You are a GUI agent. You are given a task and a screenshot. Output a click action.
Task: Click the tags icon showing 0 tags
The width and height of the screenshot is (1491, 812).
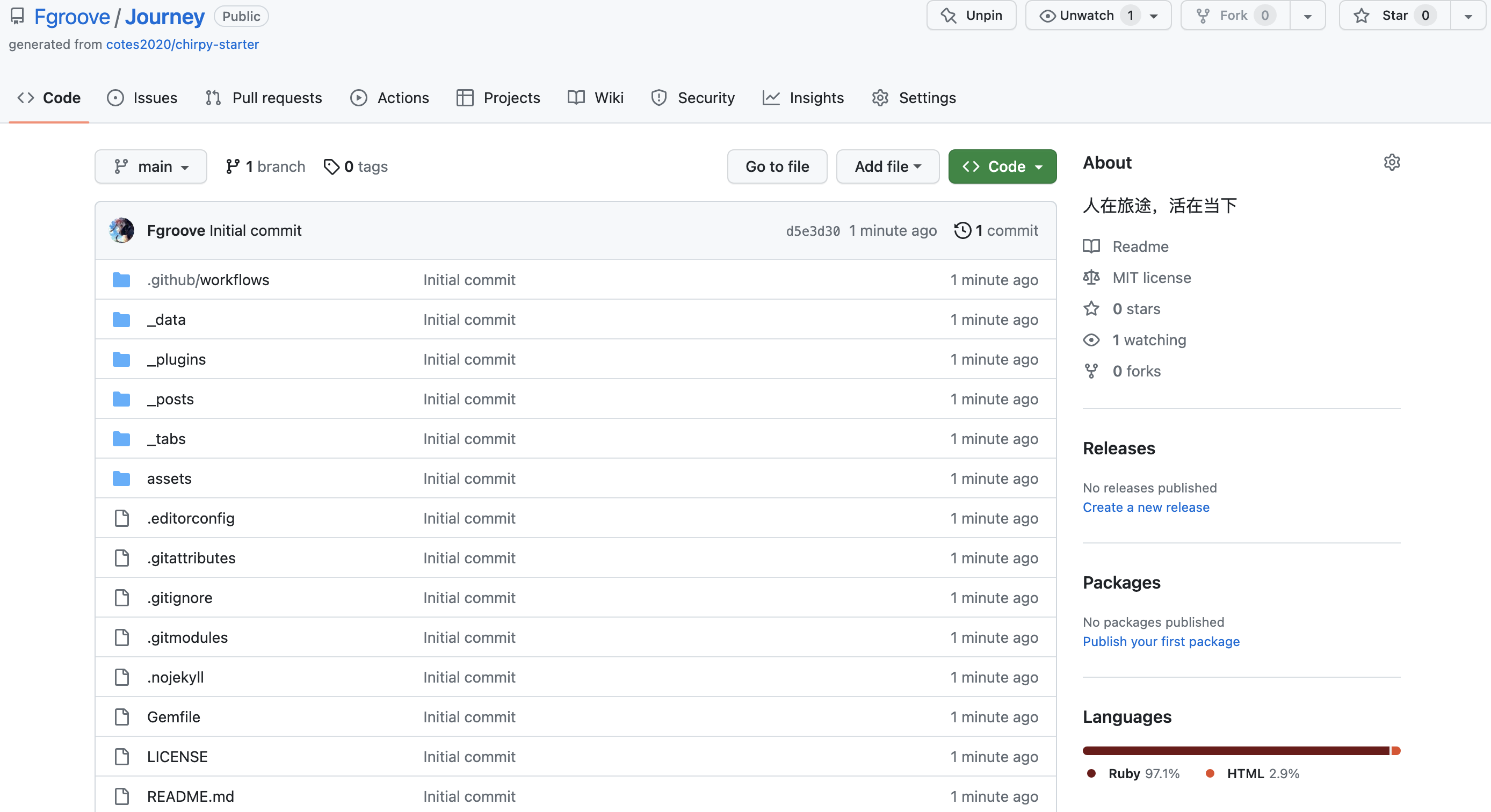(x=331, y=166)
